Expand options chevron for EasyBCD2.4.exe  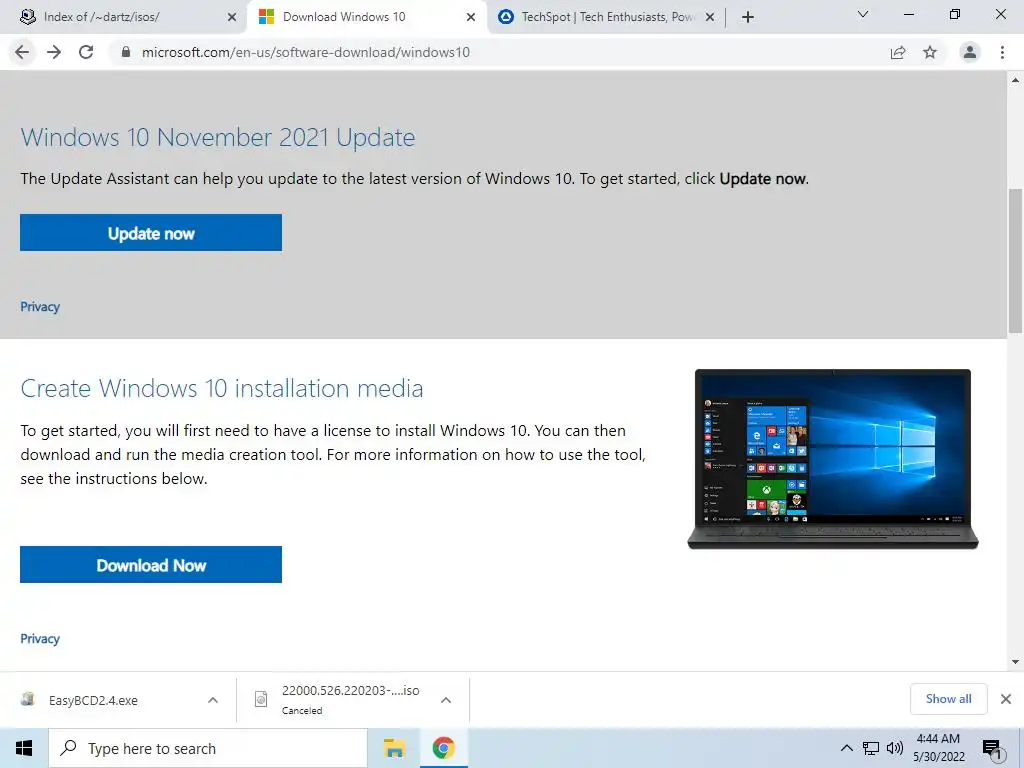click(213, 700)
